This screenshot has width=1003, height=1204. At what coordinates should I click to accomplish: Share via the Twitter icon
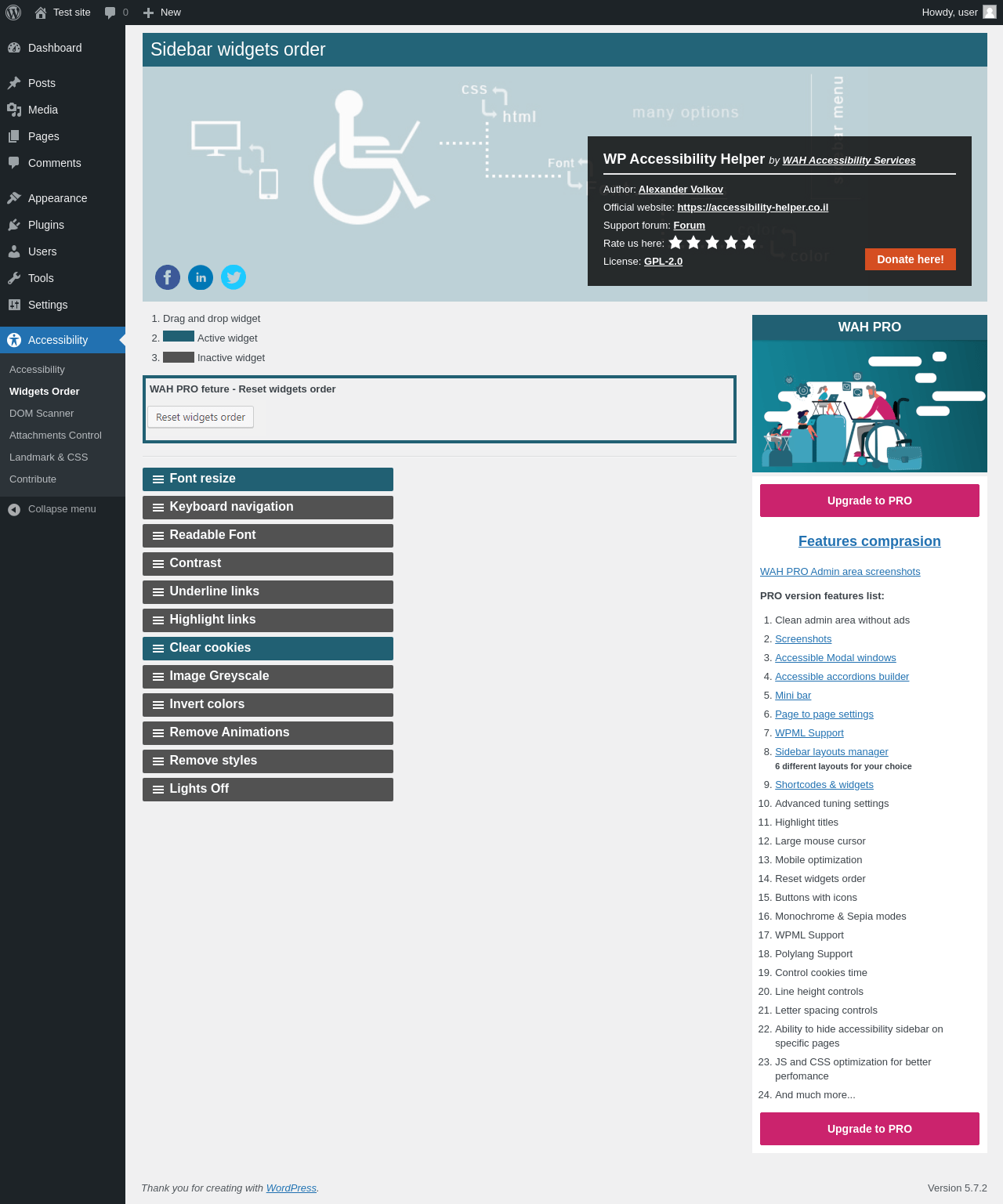point(234,277)
